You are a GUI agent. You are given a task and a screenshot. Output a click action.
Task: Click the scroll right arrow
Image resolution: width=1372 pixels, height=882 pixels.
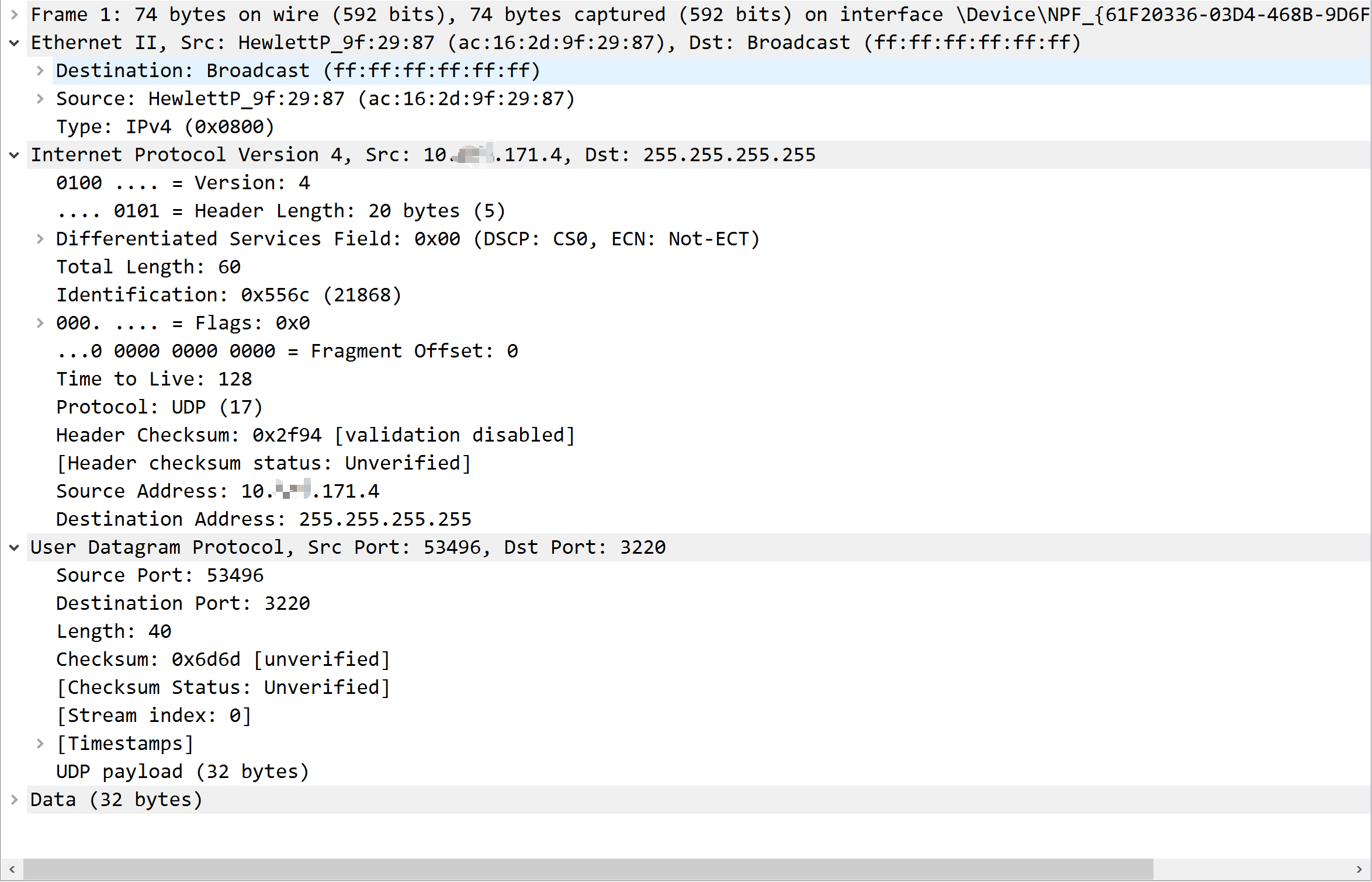click(x=1359, y=869)
